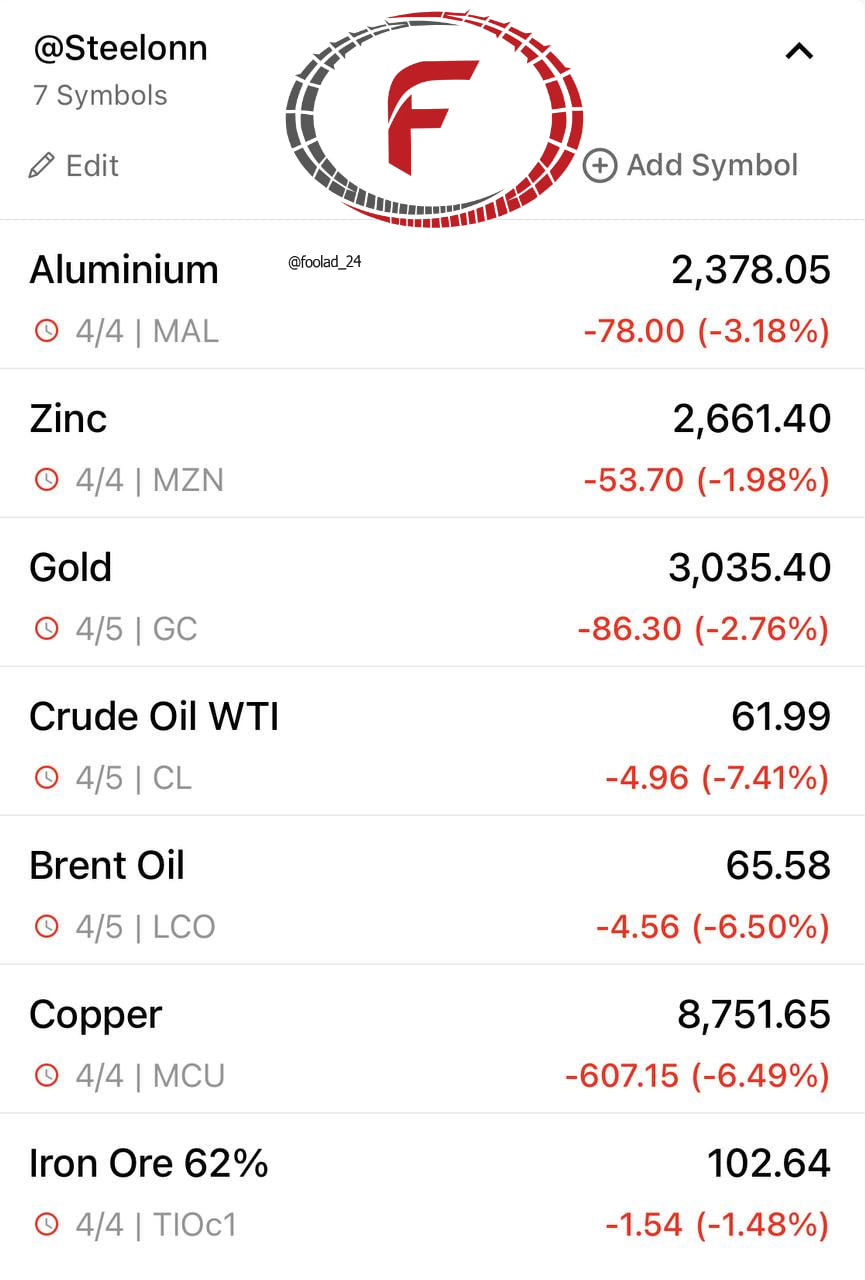Tap the clock icon beside Copper MCU
The width and height of the screenshot is (865, 1280).
point(47,1076)
